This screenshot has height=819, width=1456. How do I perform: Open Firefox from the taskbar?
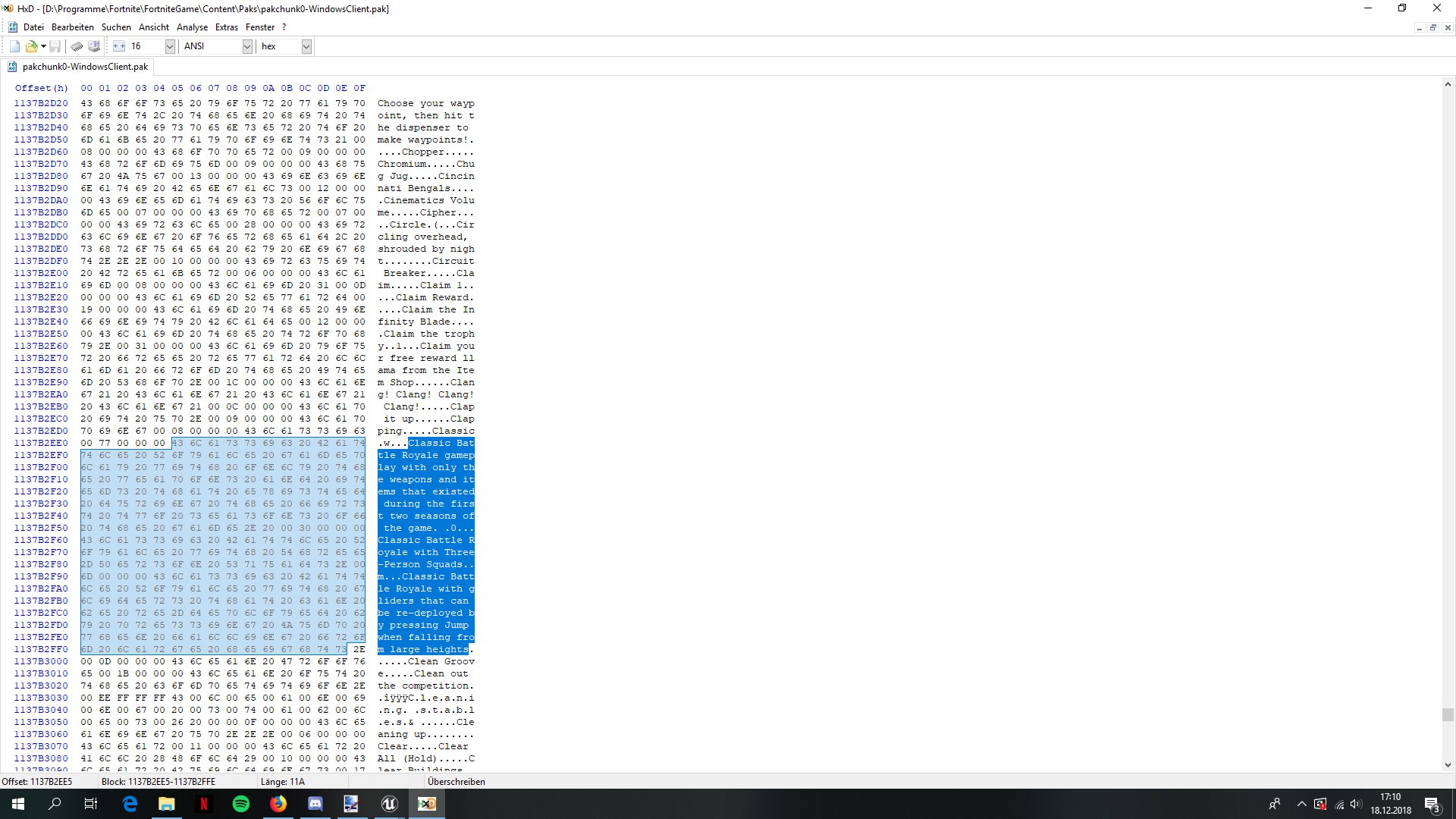(x=278, y=804)
